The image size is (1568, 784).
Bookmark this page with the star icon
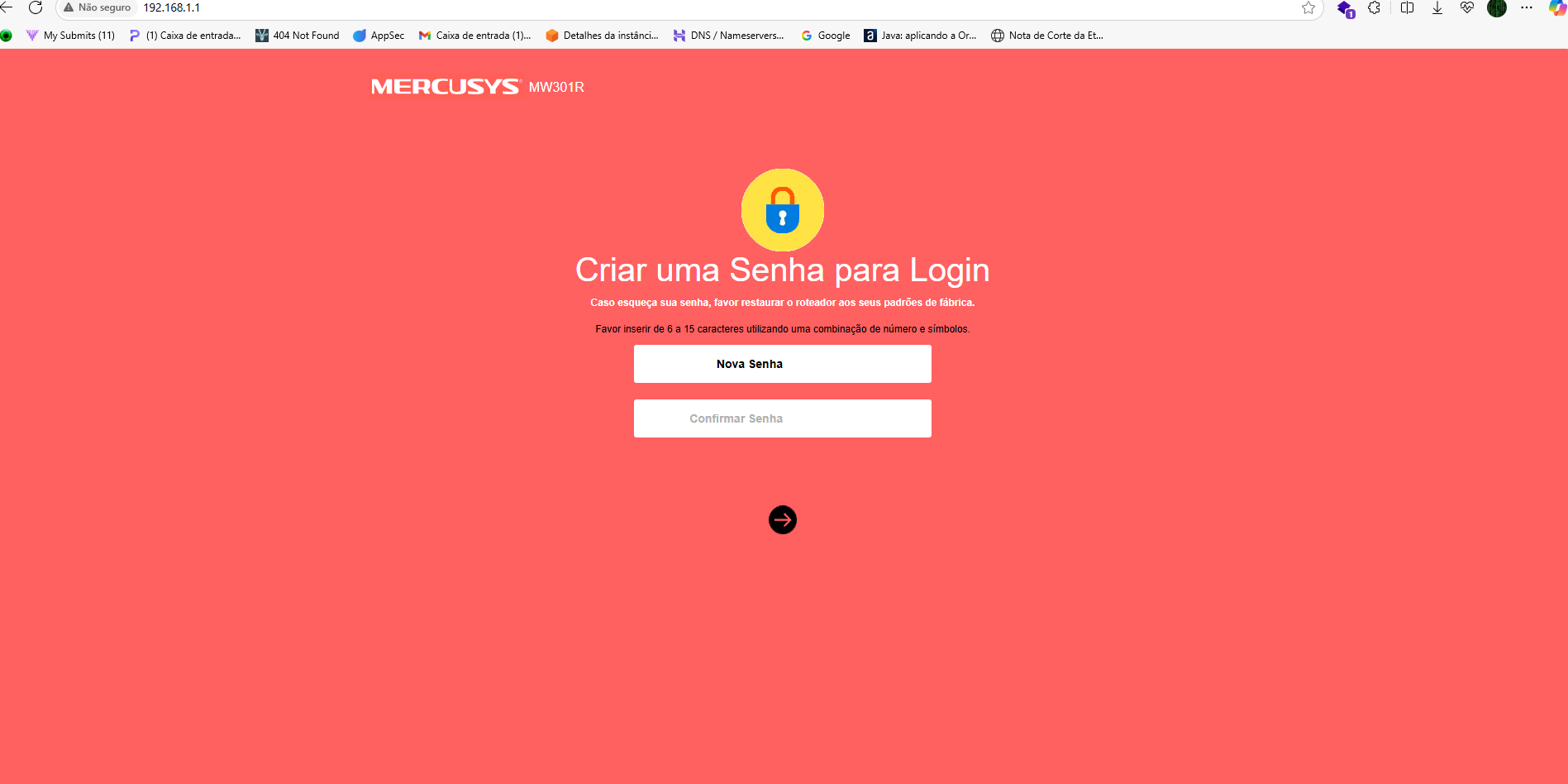(x=1308, y=7)
